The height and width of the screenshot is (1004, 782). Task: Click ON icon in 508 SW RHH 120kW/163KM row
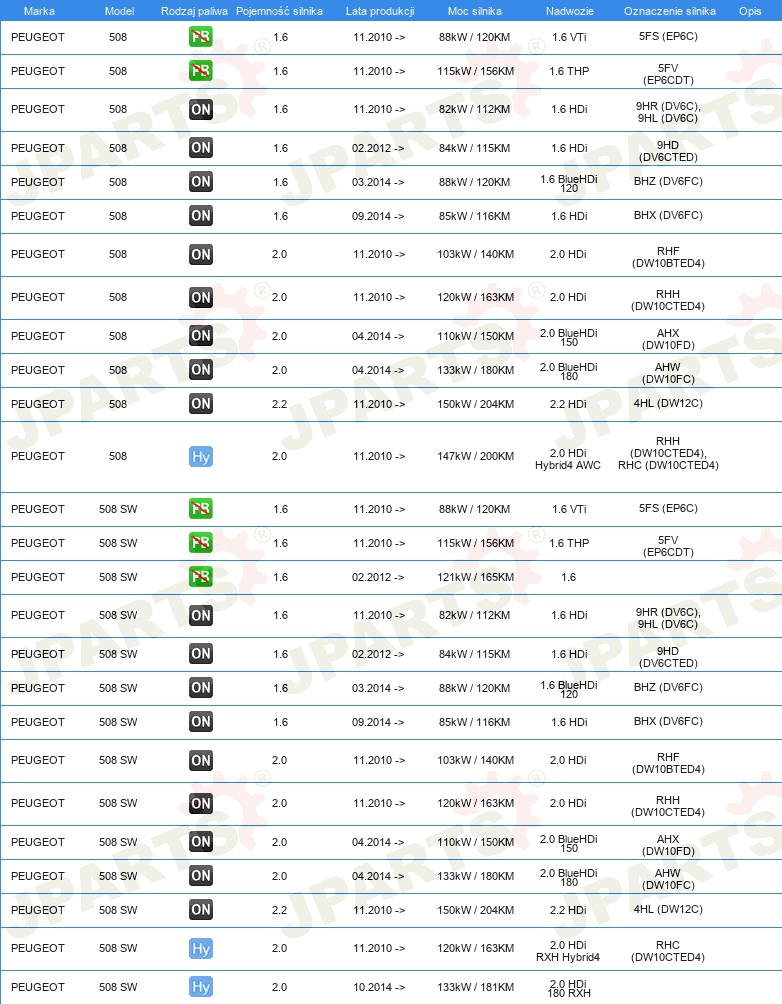tap(200, 803)
